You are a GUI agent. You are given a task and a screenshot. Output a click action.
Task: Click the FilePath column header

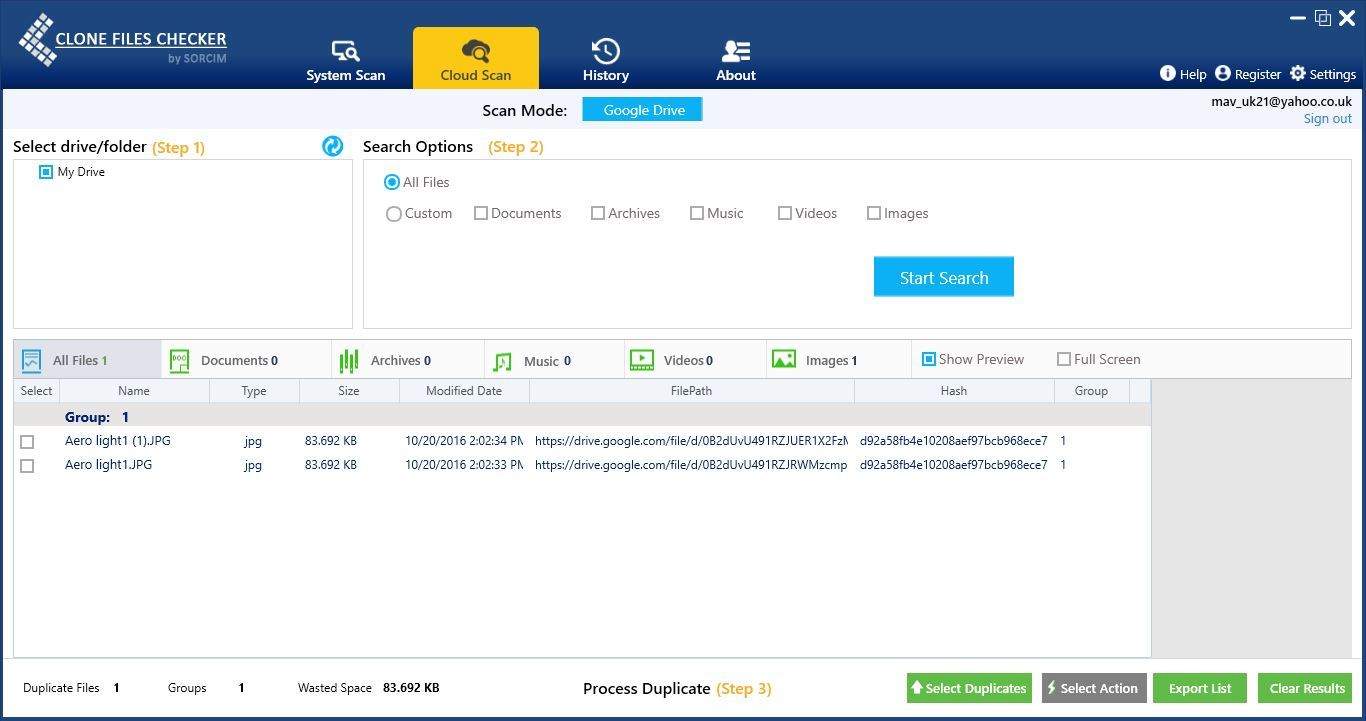click(692, 391)
